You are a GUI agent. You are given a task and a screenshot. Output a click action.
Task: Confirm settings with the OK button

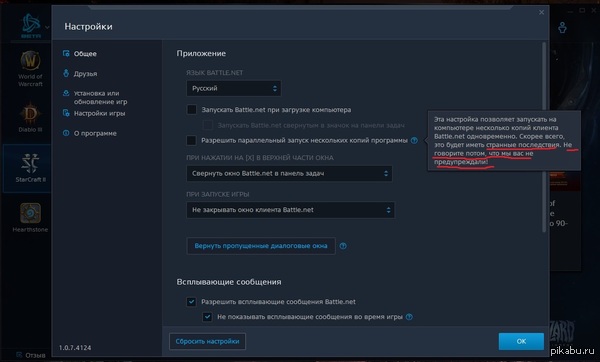(x=521, y=341)
